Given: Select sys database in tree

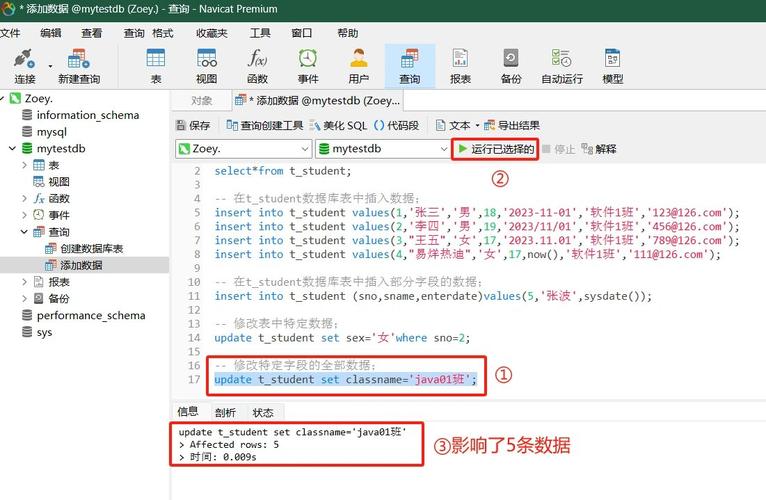Looking at the screenshot, I should point(44,332).
